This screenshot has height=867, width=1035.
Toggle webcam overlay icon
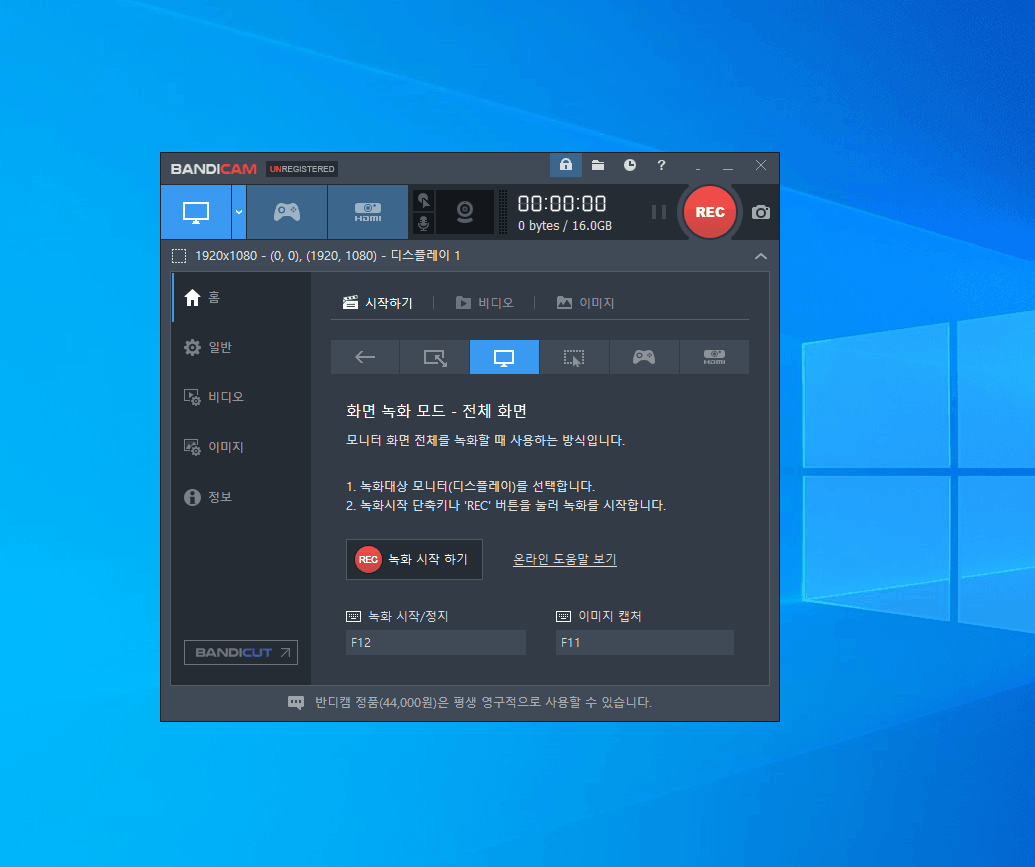465,212
